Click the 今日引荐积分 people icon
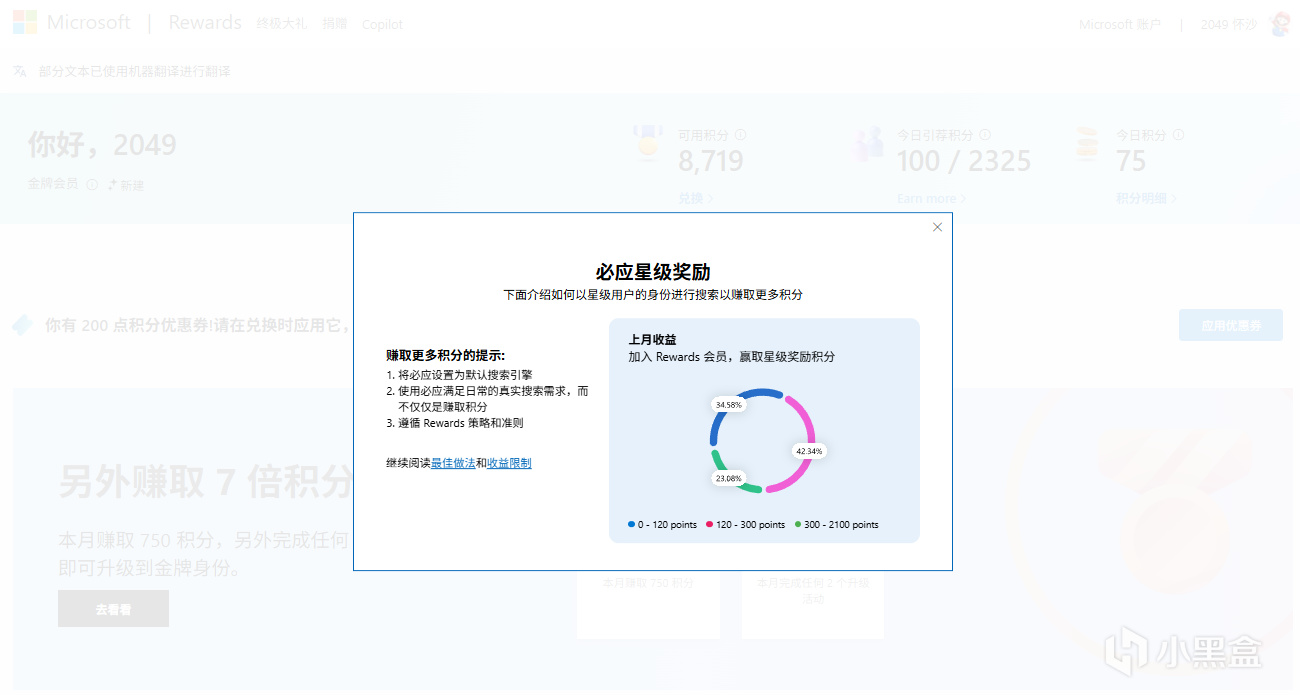Image resolution: width=1300 pixels, height=695 pixels. pos(867,144)
